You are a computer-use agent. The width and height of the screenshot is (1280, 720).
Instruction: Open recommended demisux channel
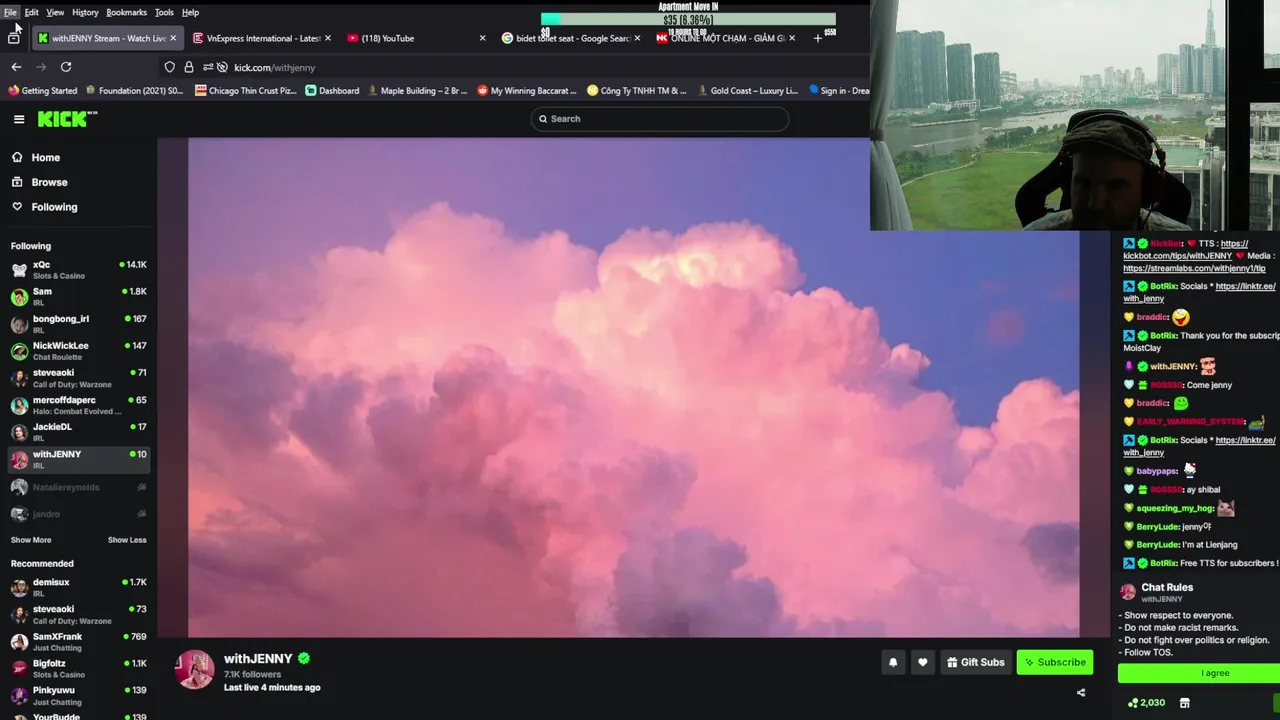[x=78, y=586]
